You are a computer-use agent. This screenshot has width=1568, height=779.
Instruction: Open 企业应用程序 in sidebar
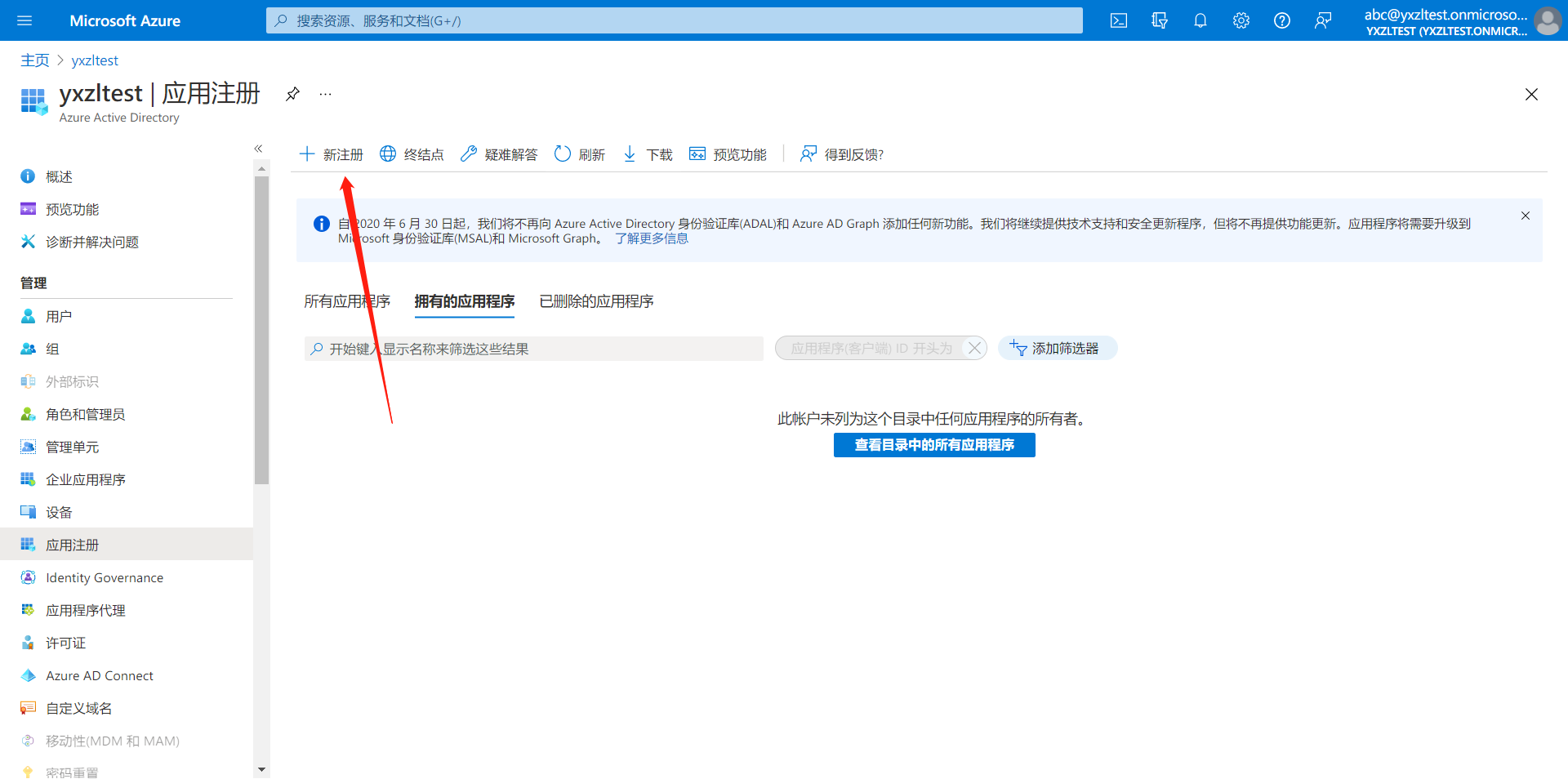point(86,479)
